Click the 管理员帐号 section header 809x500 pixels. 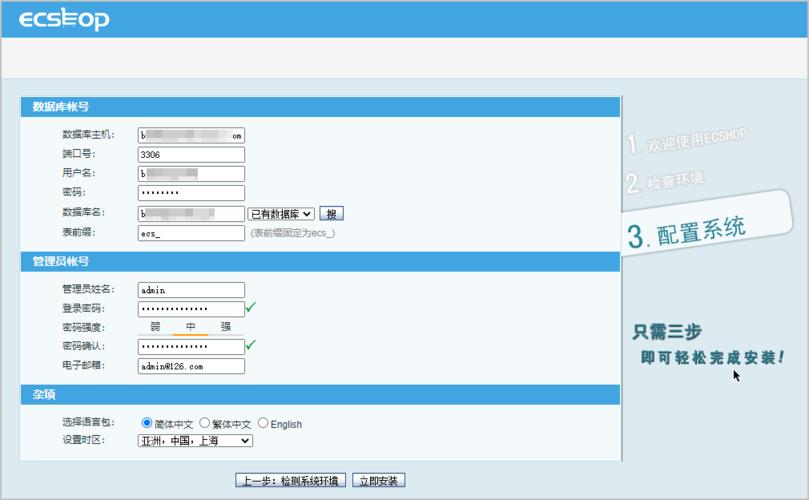(x=320, y=261)
